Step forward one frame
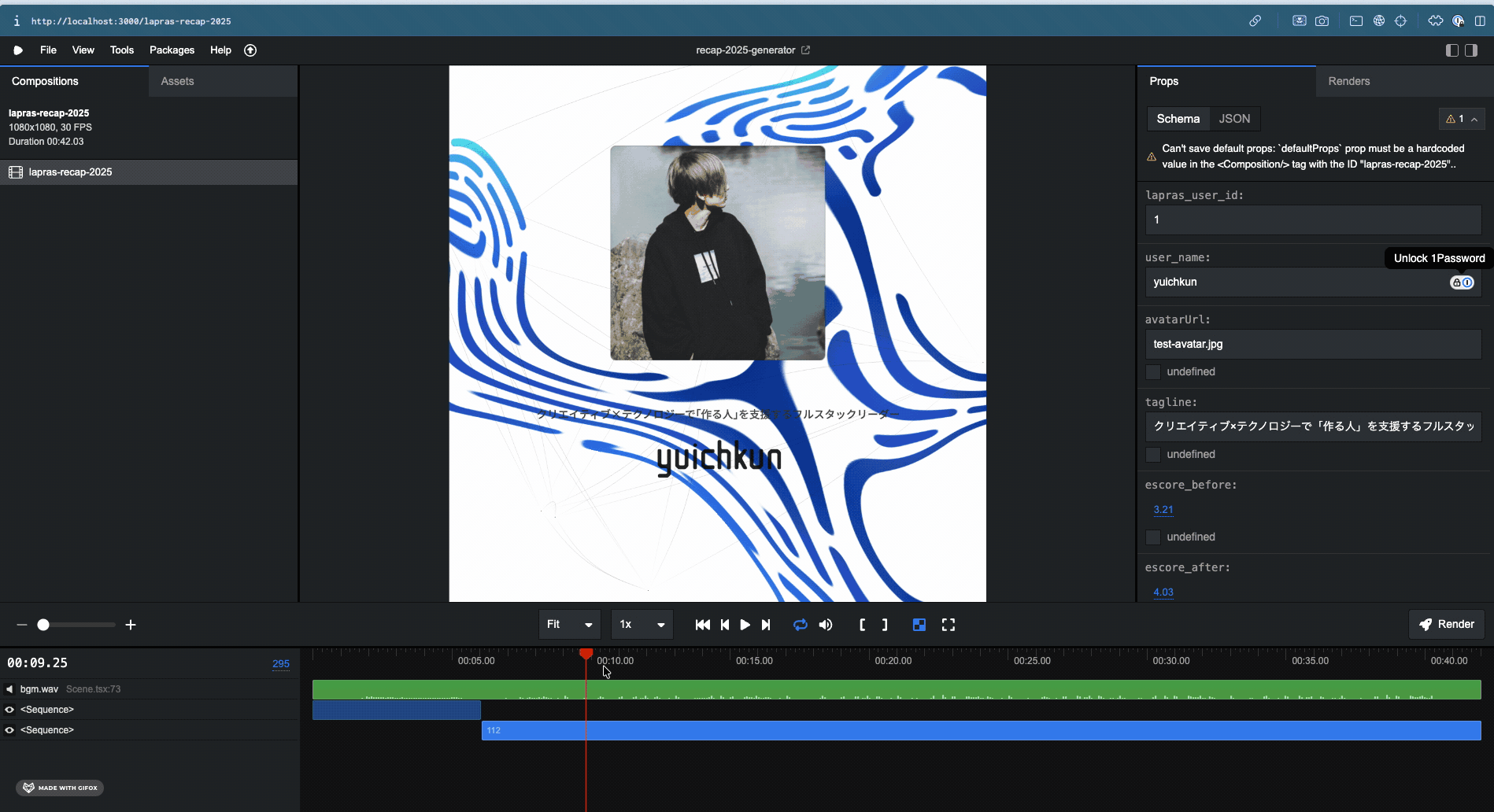The image size is (1494, 812). pos(766,625)
